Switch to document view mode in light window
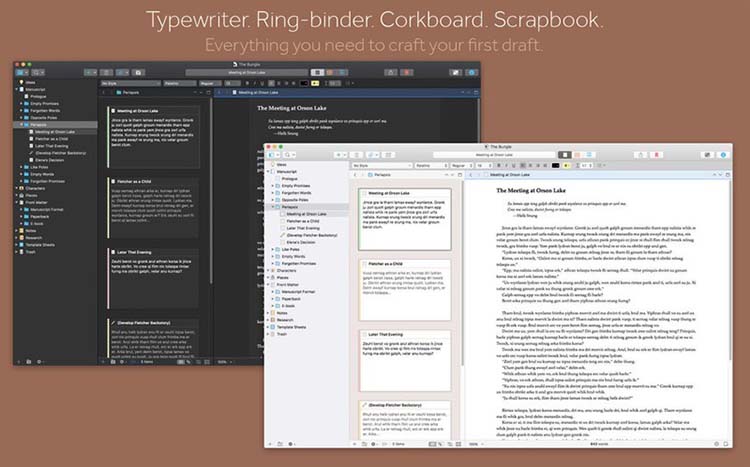This screenshot has height=467, width=750. pyautogui.click(x=565, y=155)
